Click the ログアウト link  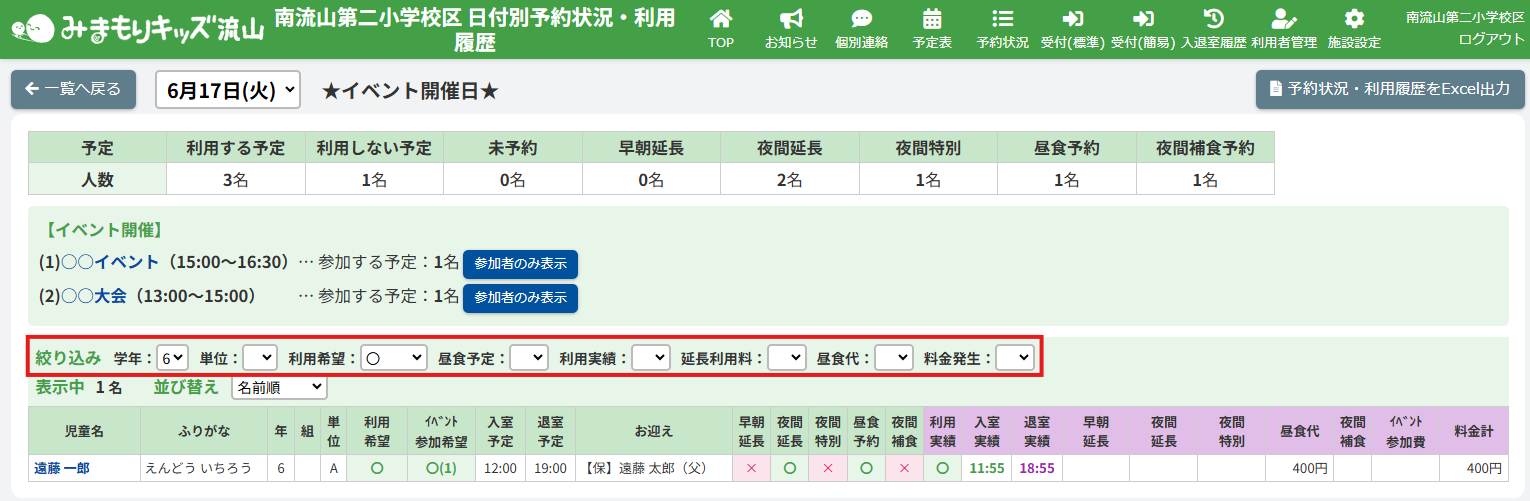coord(1491,38)
